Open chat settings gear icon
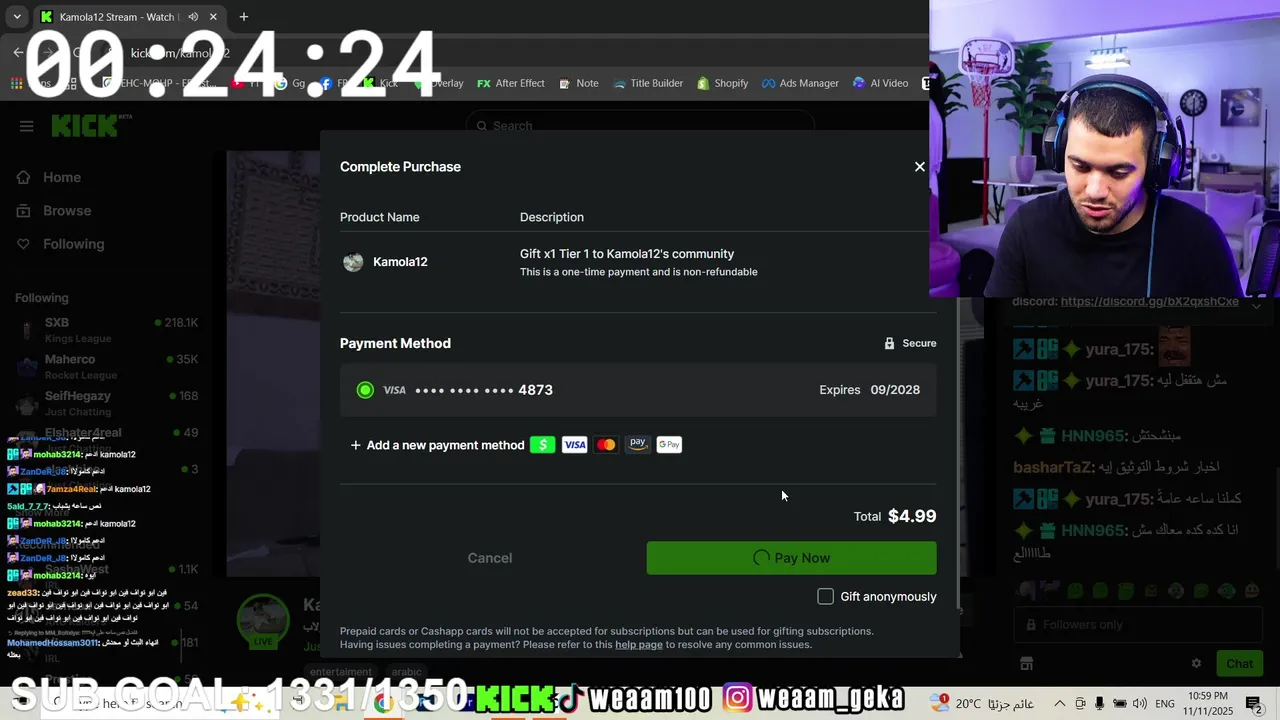 pos(1196,664)
